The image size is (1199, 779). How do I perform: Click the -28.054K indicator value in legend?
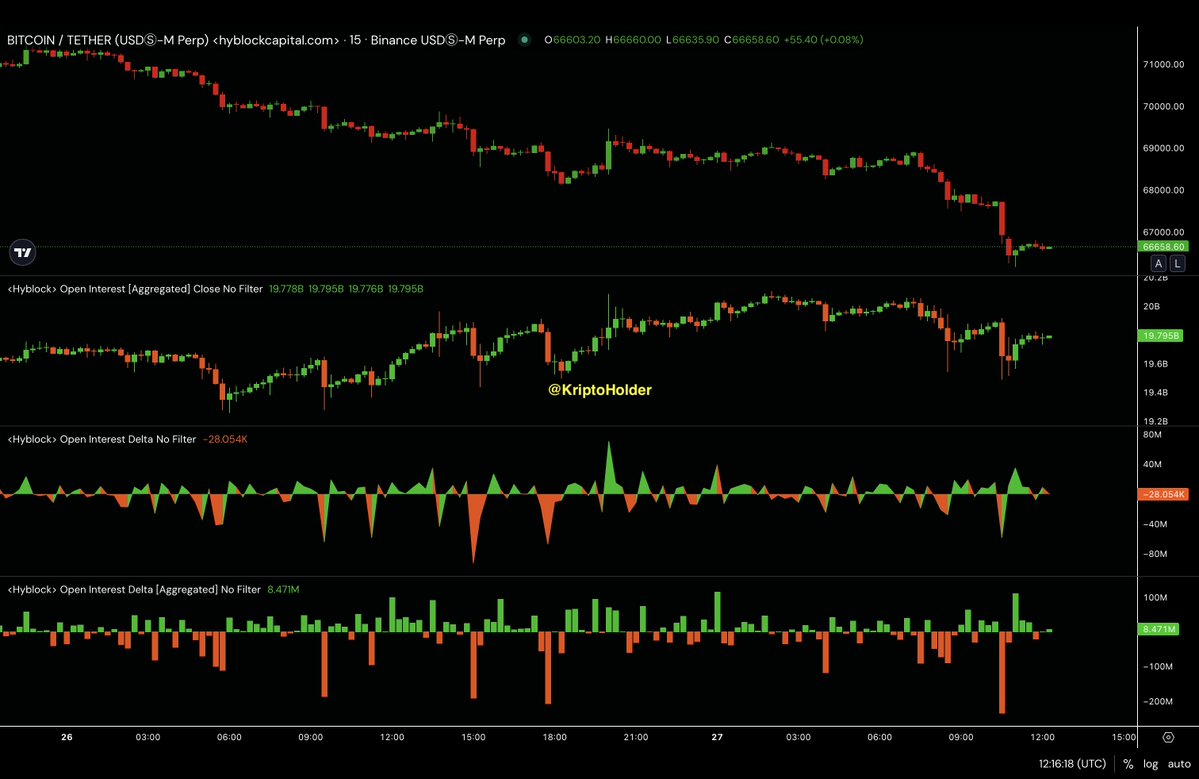coord(226,440)
